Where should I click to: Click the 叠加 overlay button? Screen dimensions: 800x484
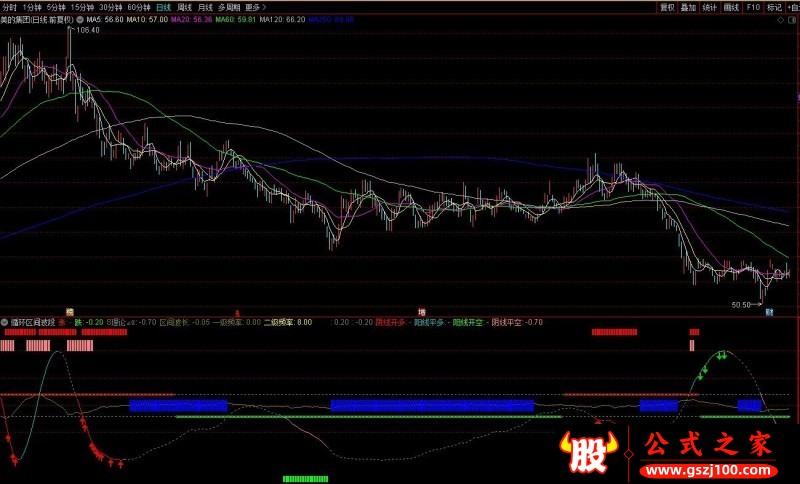688,7
